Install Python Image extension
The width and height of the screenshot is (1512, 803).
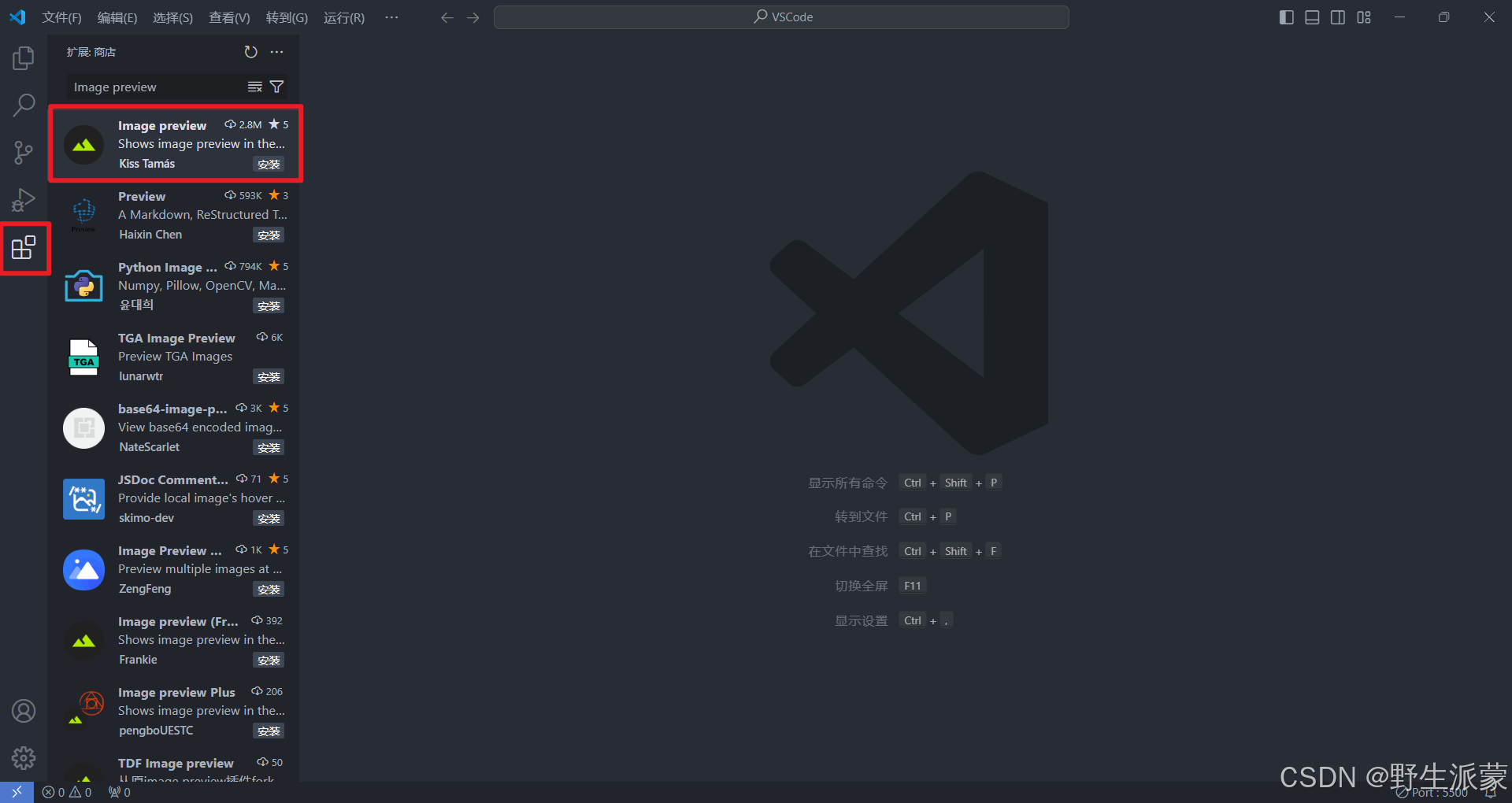pyautogui.click(x=269, y=305)
